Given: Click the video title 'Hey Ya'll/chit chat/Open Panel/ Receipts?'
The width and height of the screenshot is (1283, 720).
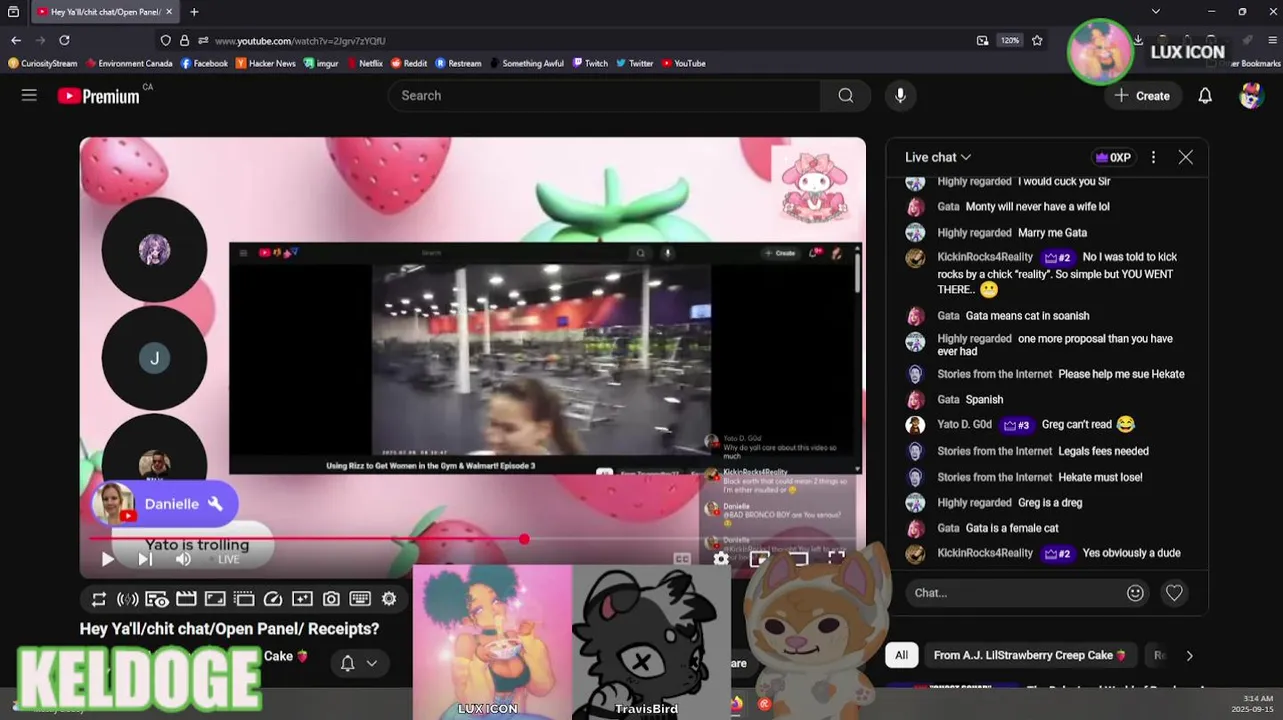Looking at the screenshot, I should click(x=229, y=629).
